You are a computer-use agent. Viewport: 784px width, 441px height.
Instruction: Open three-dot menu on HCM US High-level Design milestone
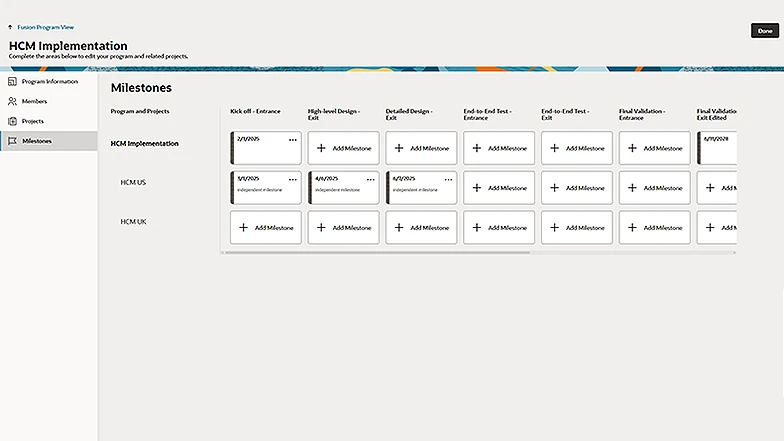pyautogui.click(x=371, y=179)
